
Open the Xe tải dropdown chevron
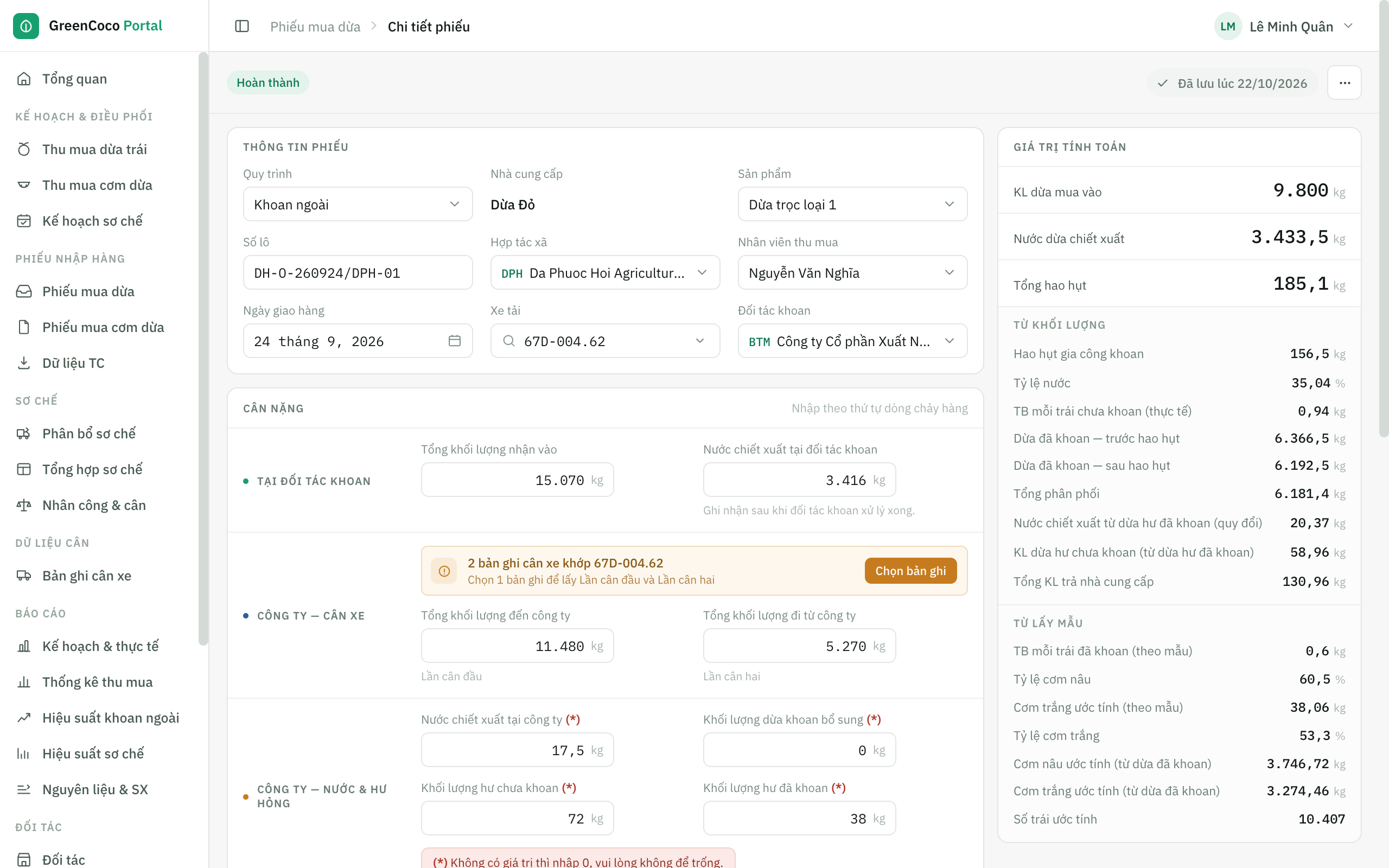(700, 341)
